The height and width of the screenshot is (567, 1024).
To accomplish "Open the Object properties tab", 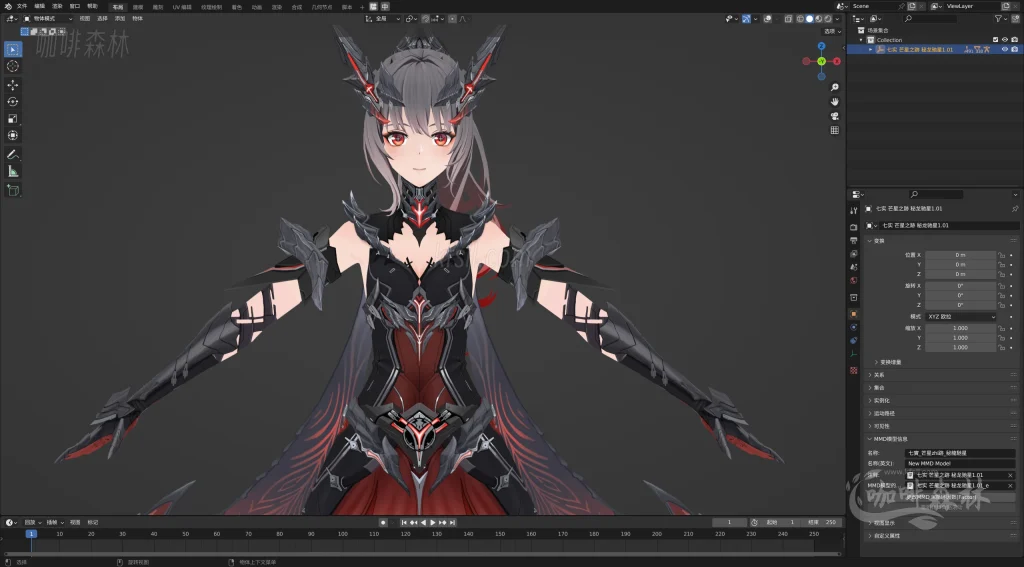I will [854, 314].
